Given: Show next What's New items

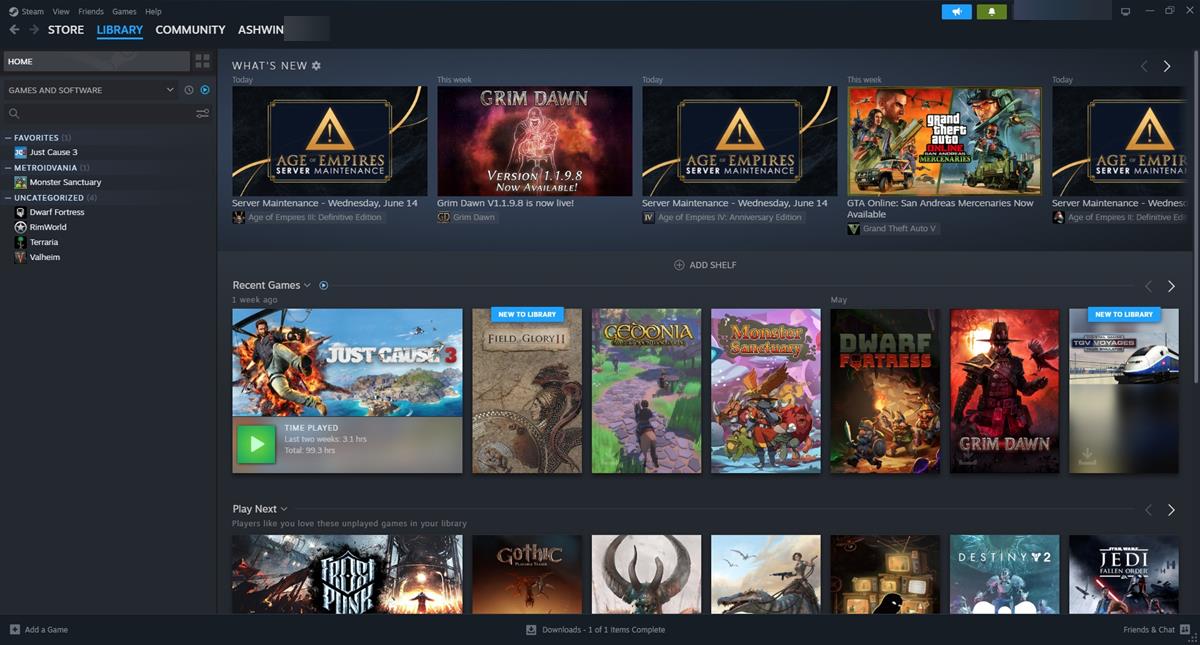Looking at the screenshot, I should pos(1166,66).
